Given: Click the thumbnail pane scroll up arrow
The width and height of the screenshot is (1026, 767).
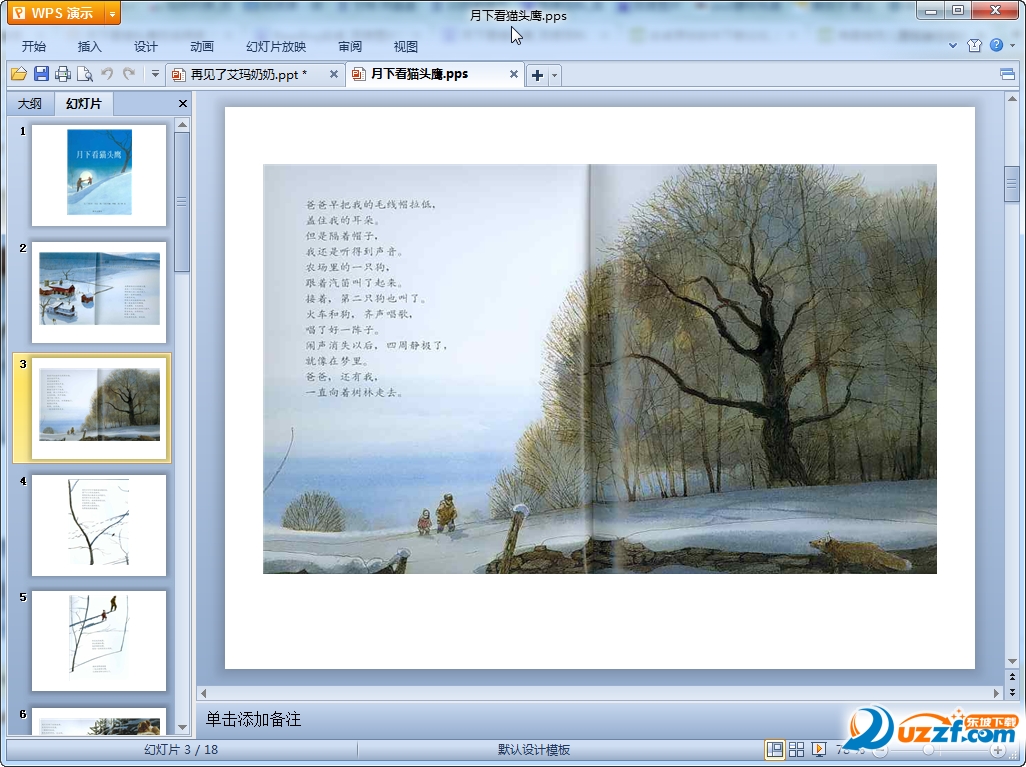Looking at the screenshot, I should click(183, 124).
